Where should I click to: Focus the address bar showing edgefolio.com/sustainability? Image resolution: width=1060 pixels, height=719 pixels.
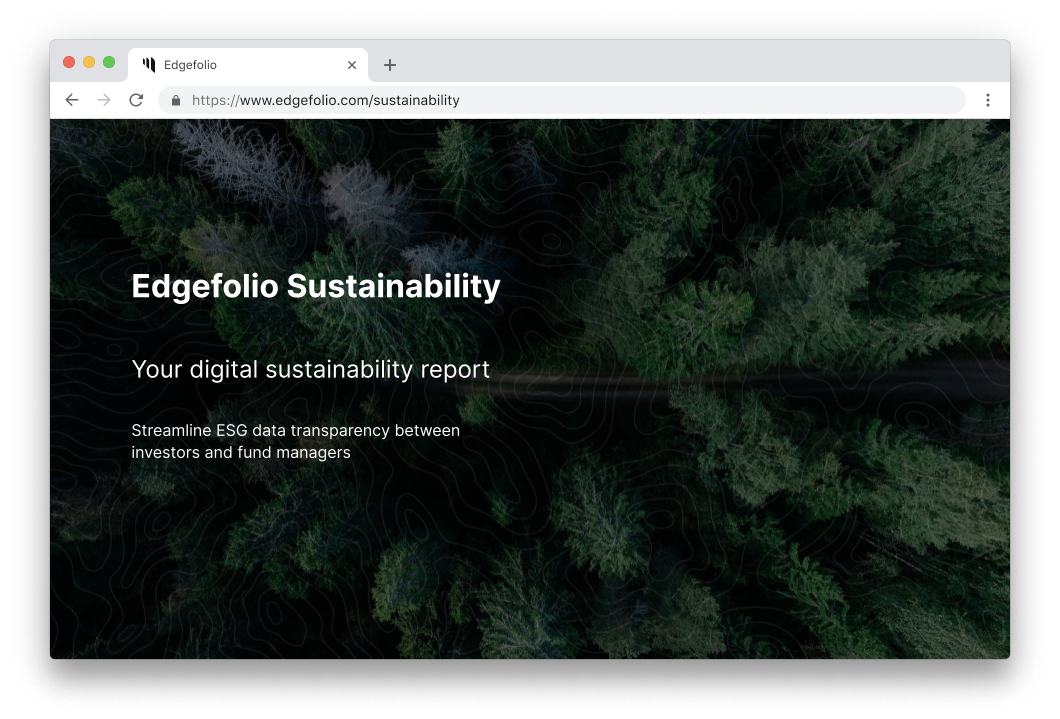tap(561, 100)
